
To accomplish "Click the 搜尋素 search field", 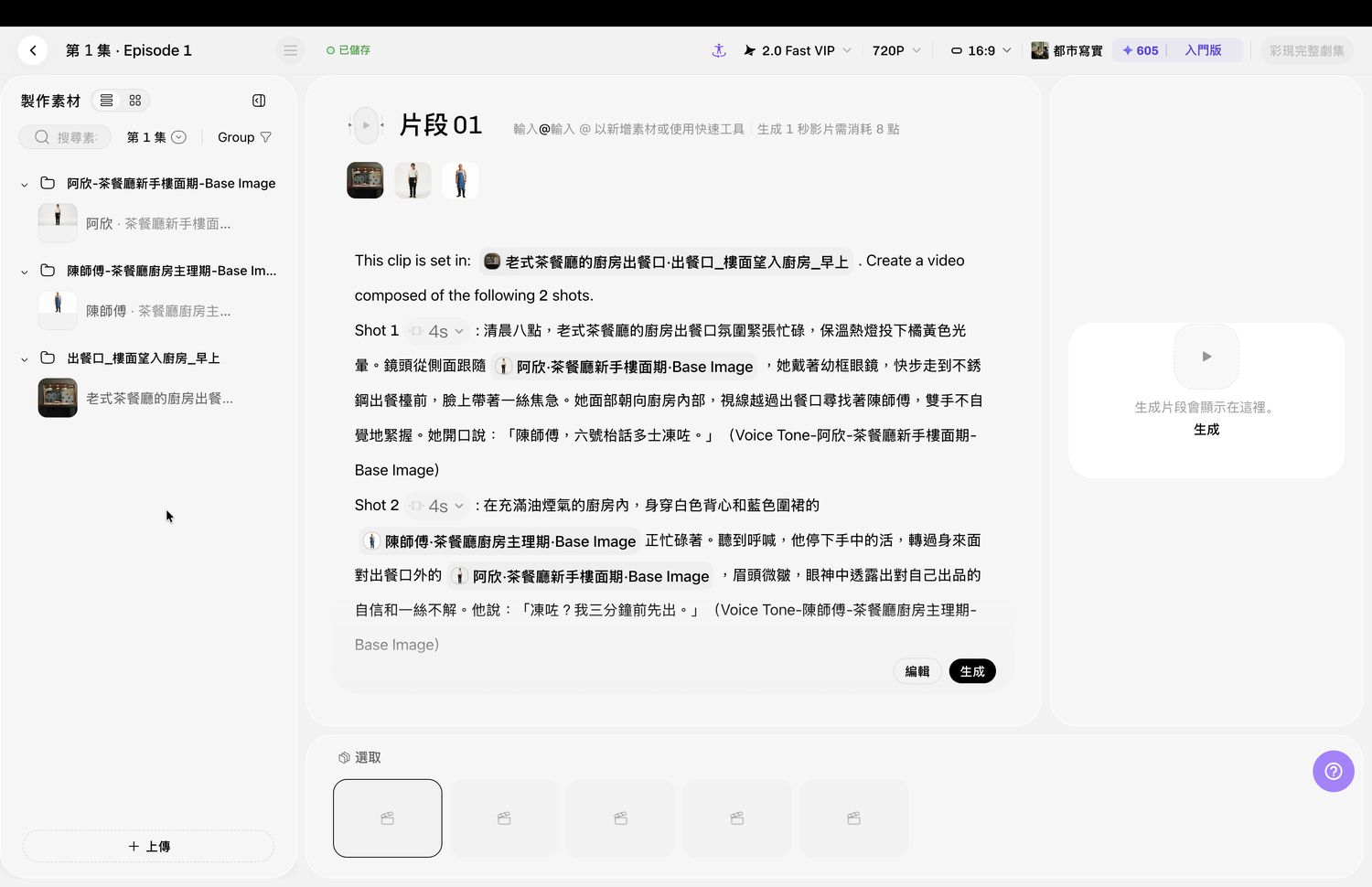I will [x=65, y=137].
